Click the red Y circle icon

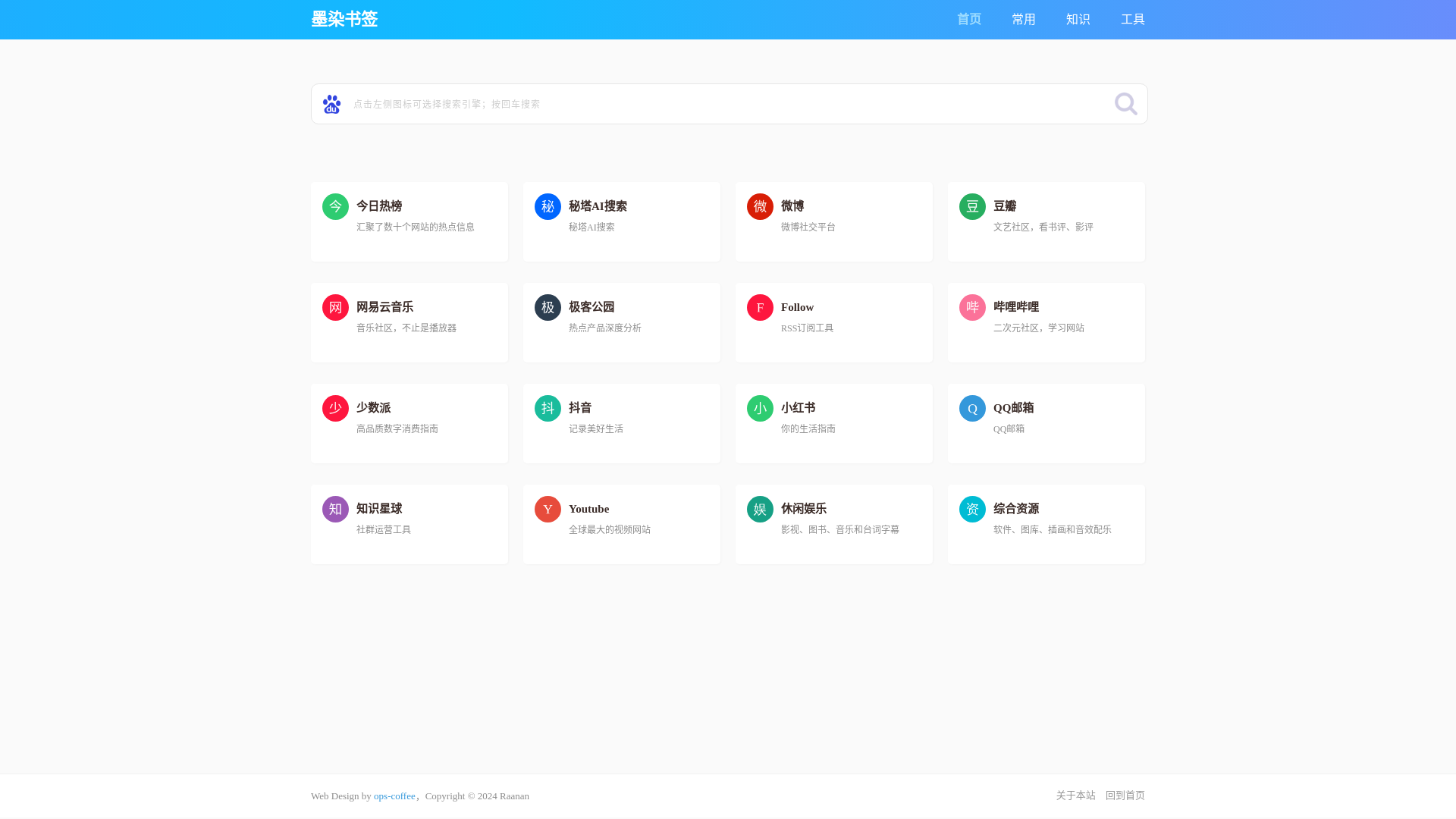(x=548, y=509)
